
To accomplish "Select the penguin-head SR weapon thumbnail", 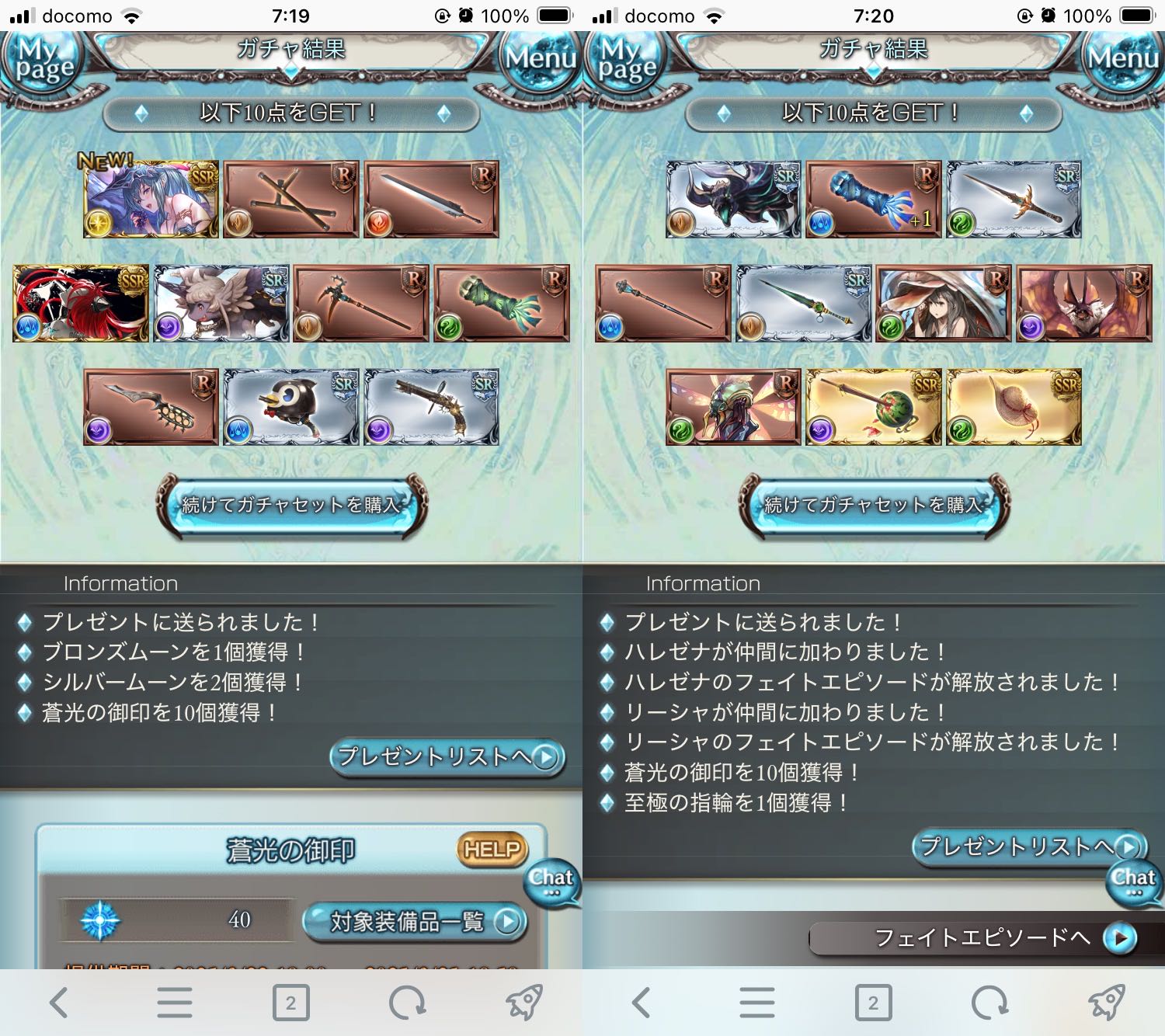I will click(291, 407).
